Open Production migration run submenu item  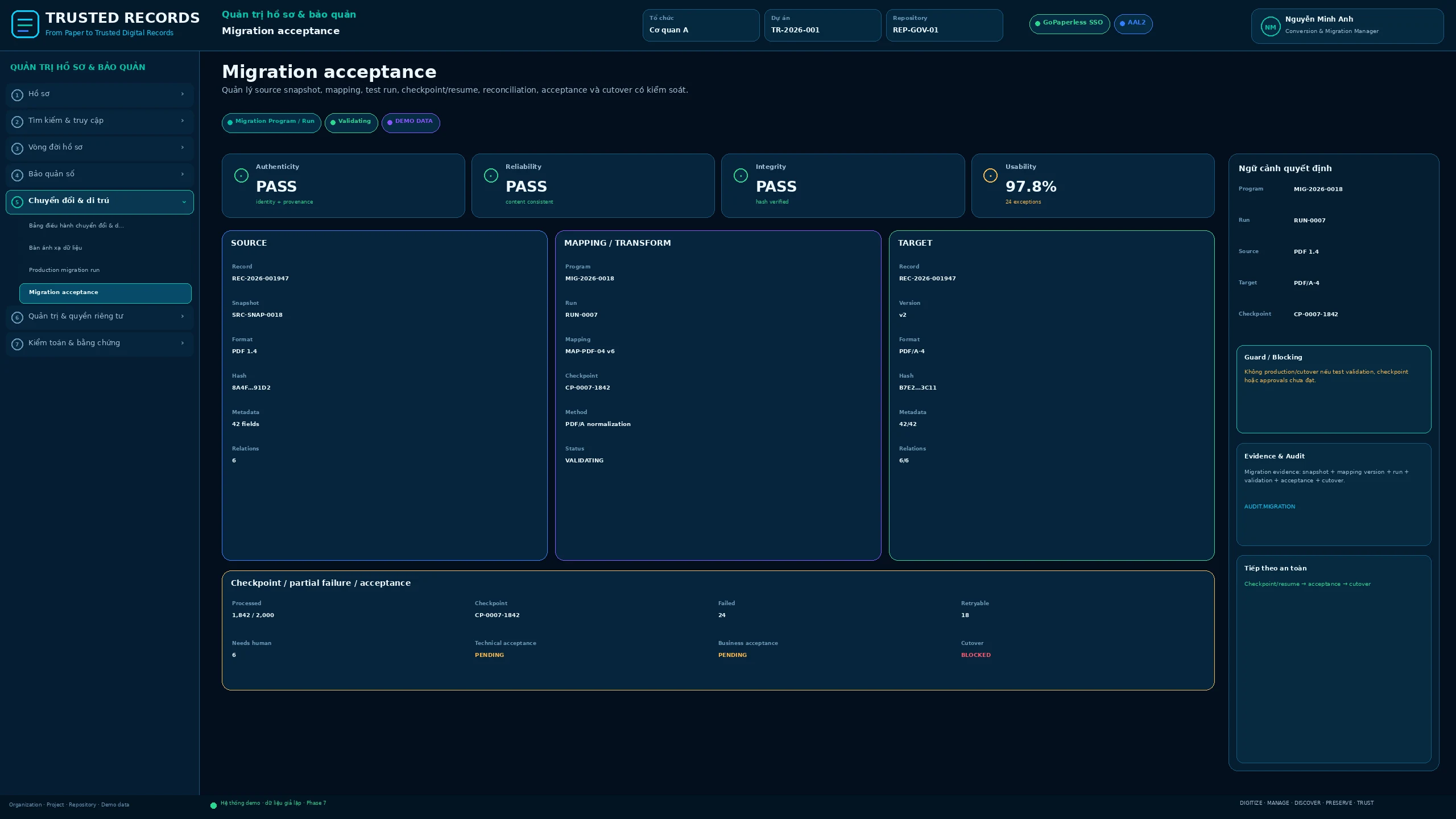coord(105,270)
